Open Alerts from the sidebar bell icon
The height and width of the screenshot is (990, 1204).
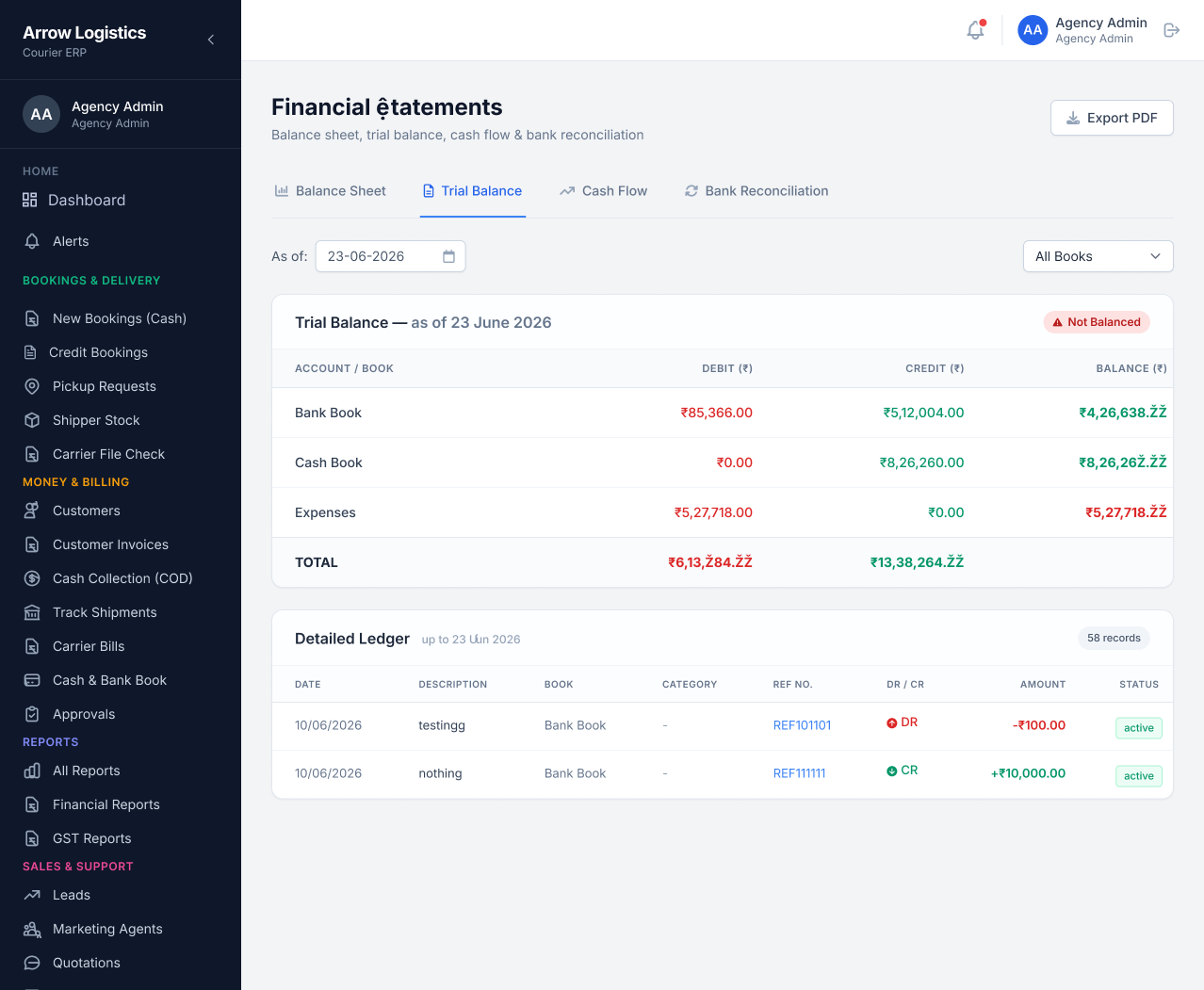[x=32, y=241]
